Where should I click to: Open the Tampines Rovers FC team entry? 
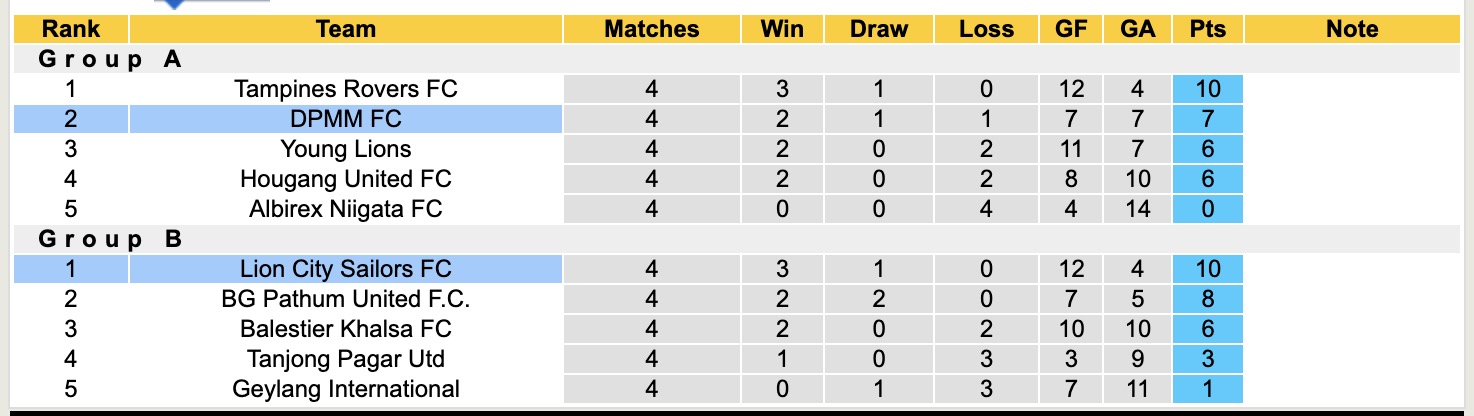point(345,89)
